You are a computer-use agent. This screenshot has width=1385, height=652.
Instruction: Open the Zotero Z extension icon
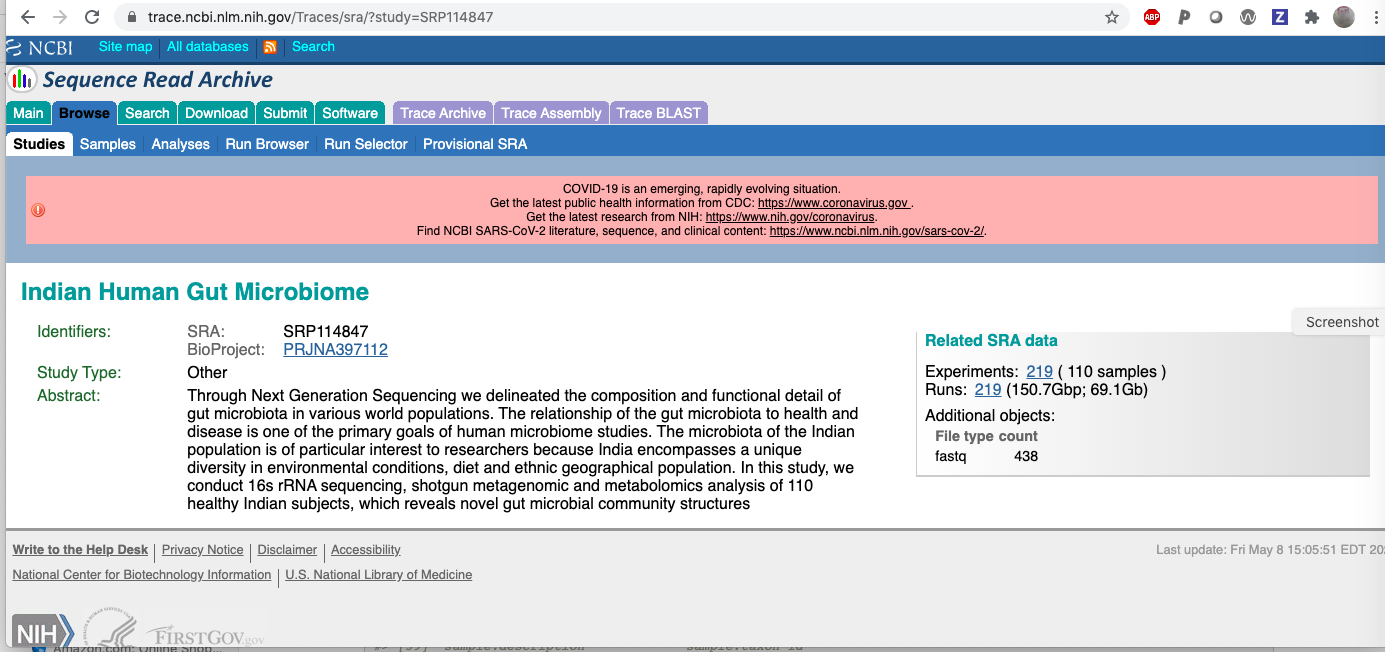click(1280, 17)
